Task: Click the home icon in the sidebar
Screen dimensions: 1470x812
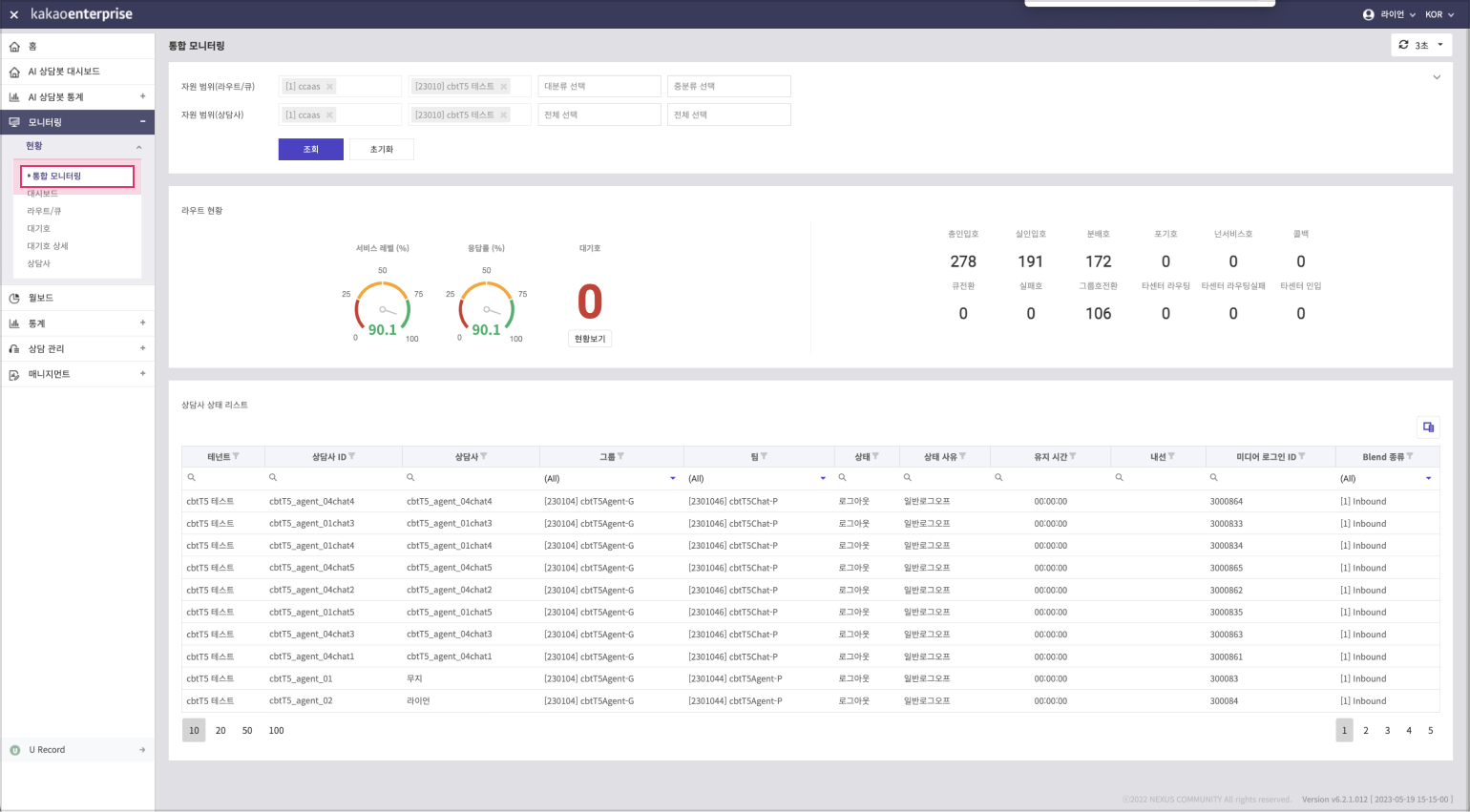Action: click(x=14, y=47)
